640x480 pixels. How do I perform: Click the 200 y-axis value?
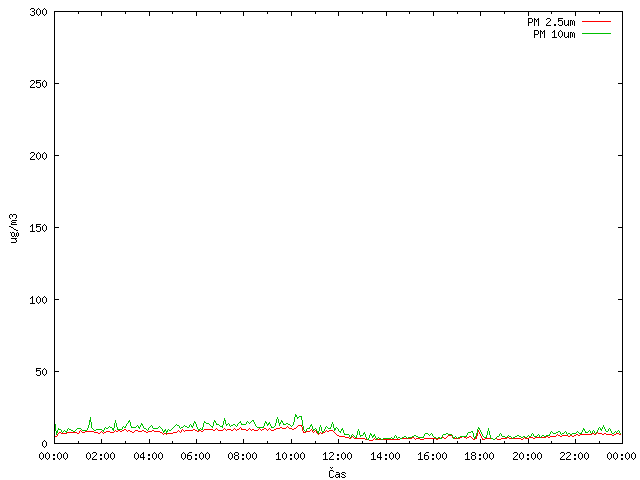38,156
